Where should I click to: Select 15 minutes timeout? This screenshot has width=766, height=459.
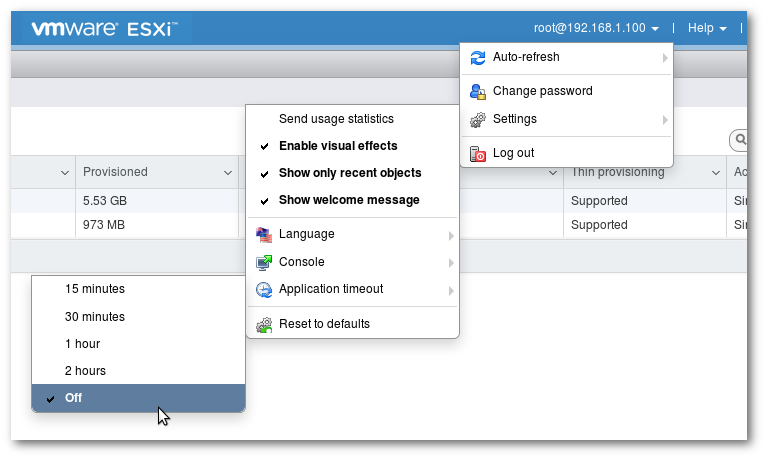pos(95,289)
